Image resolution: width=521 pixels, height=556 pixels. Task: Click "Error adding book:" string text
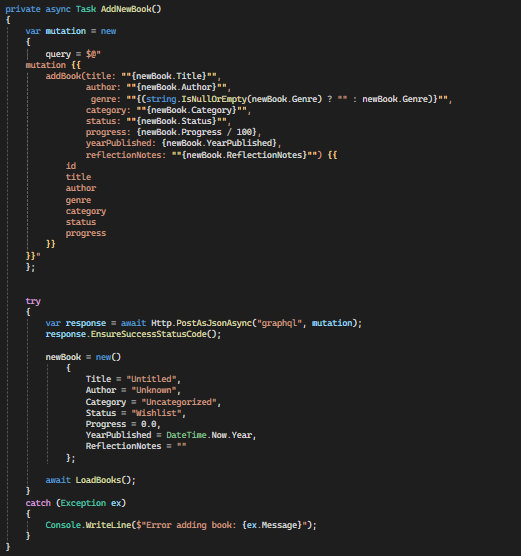[x=191, y=525]
